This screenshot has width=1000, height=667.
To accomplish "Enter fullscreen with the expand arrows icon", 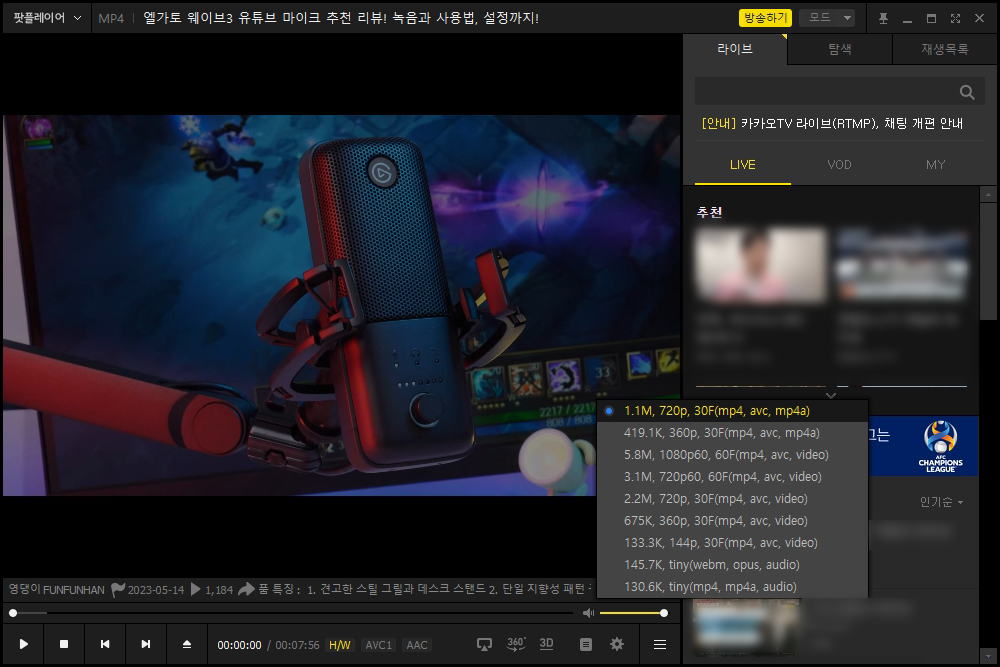I will click(x=955, y=18).
